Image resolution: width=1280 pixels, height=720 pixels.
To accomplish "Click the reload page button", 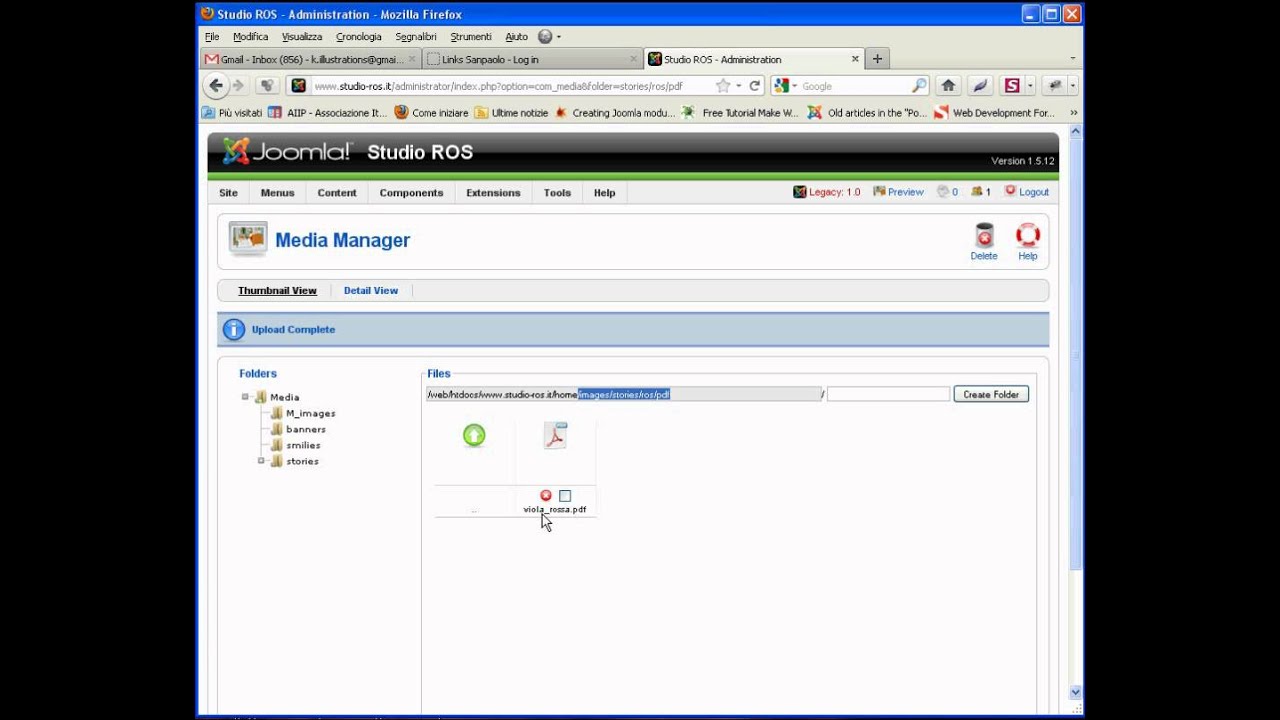I will click(756, 86).
